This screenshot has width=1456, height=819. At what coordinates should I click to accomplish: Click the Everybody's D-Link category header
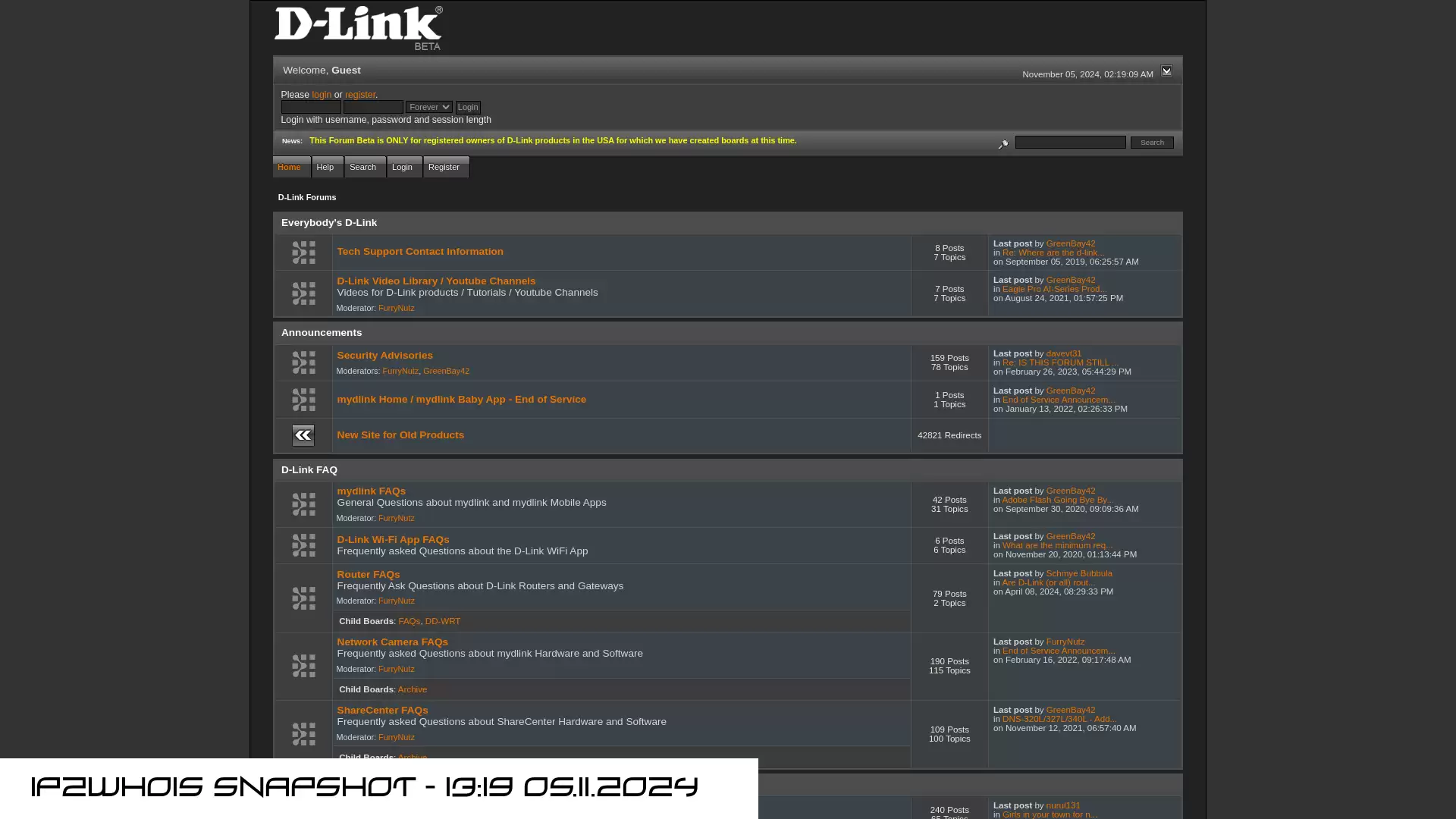329,223
